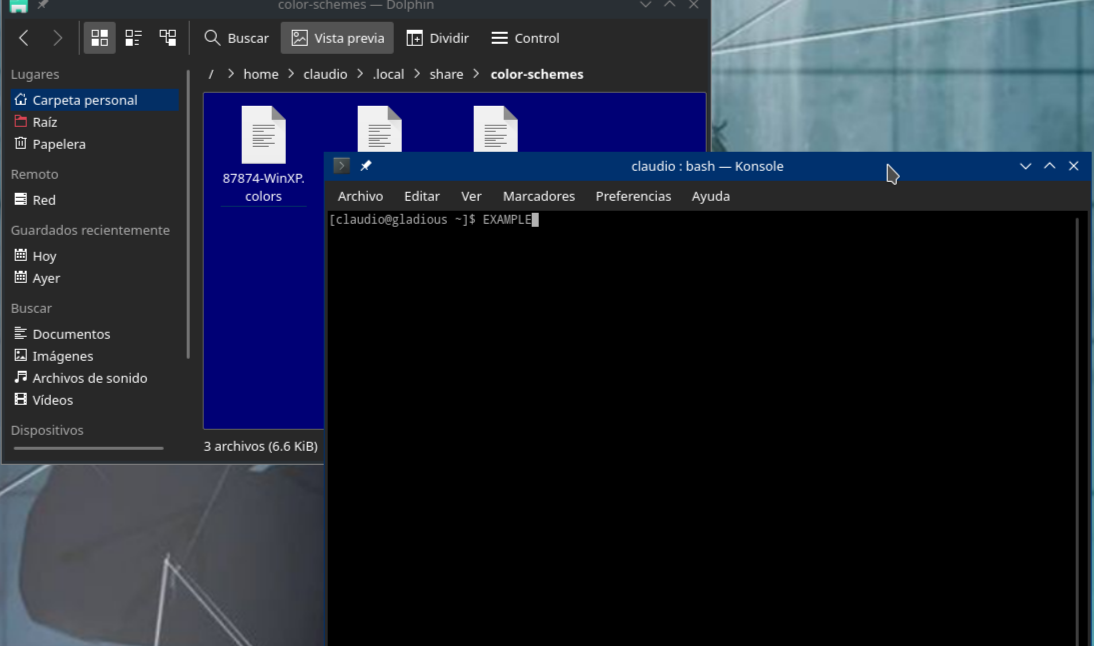Switch Dolphin to compact view mode

(x=133, y=38)
